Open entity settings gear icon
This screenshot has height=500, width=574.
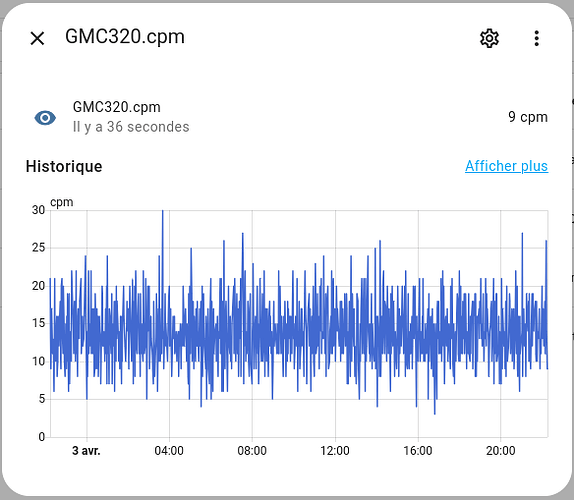click(x=489, y=38)
